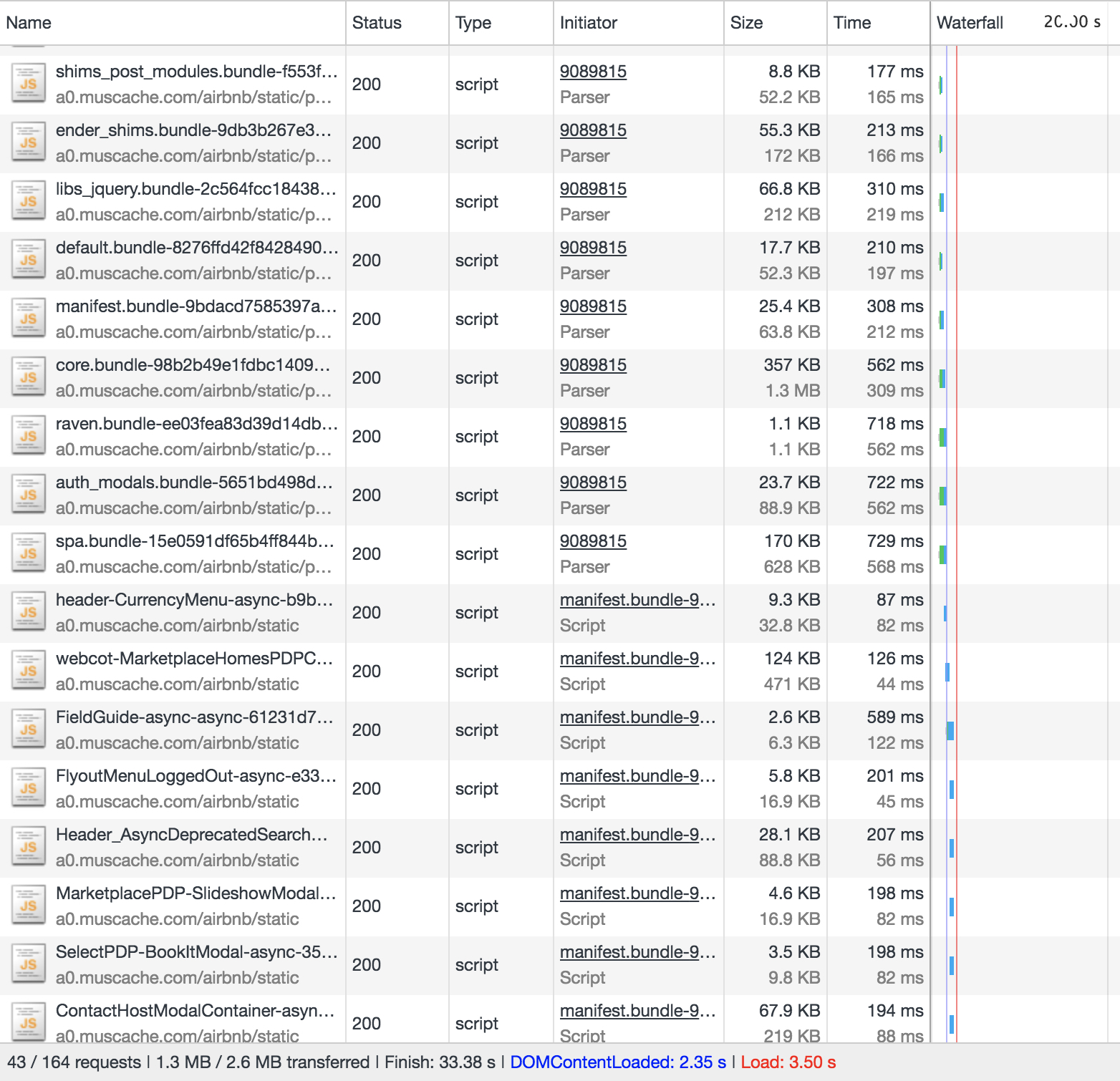
Task: Select the Header_AsyncDeprecatedSearch request name
Action: pyautogui.click(x=192, y=835)
